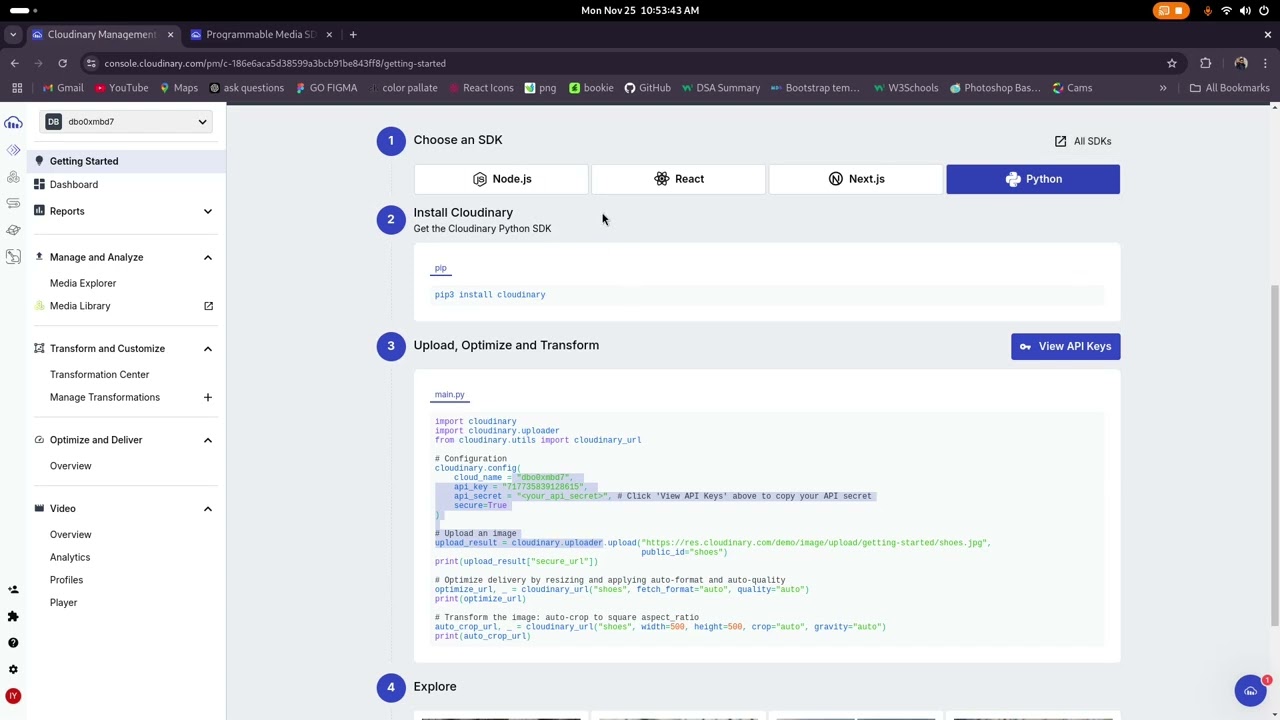The height and width of the screenshot is (720, 1280).
Task: Open the dbo0xmbd7 product environment dropdown
Action: (127, 122)
